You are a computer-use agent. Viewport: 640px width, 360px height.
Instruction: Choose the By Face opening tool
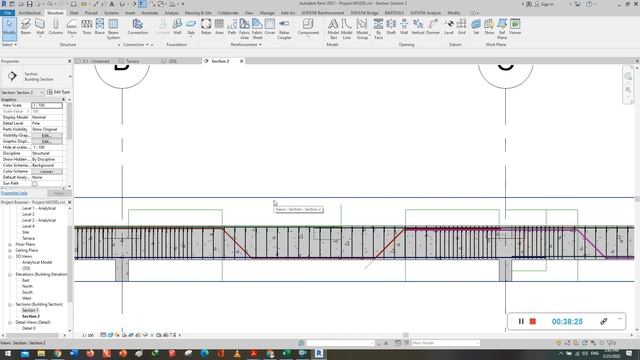click(x=378, y=29)
